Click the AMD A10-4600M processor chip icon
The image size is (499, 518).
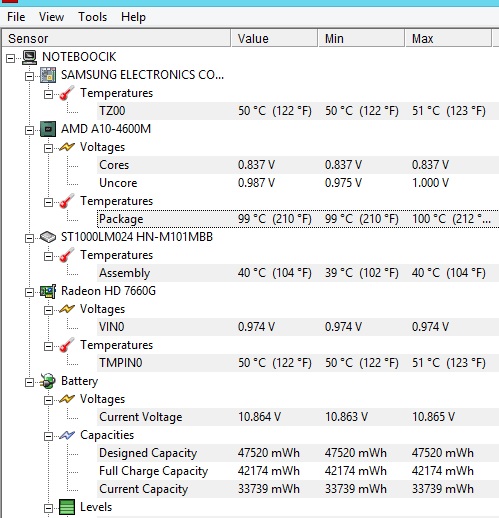point(48,129)
